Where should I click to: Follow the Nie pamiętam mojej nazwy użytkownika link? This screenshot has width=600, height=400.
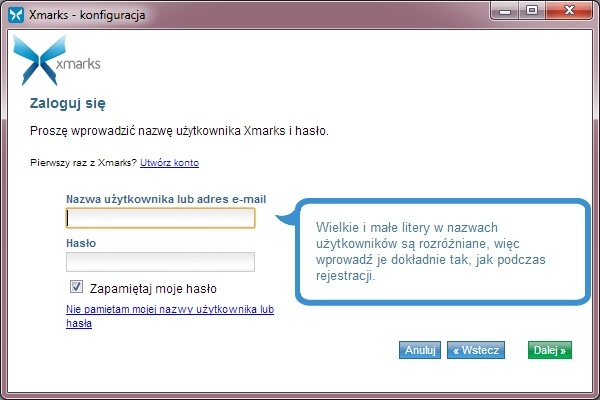click(170, 316)
